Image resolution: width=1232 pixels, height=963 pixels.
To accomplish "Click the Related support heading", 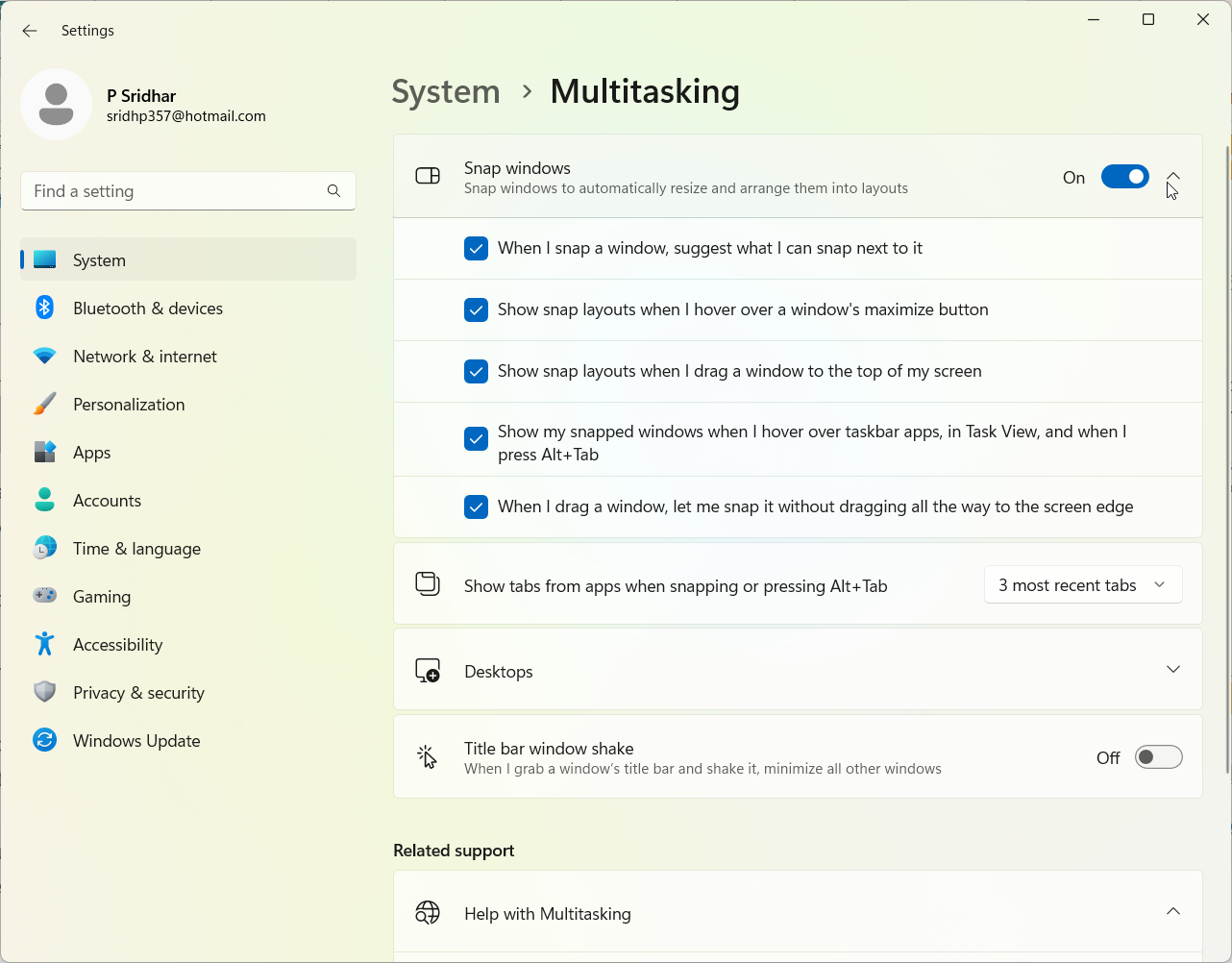I will coord(454,851).
